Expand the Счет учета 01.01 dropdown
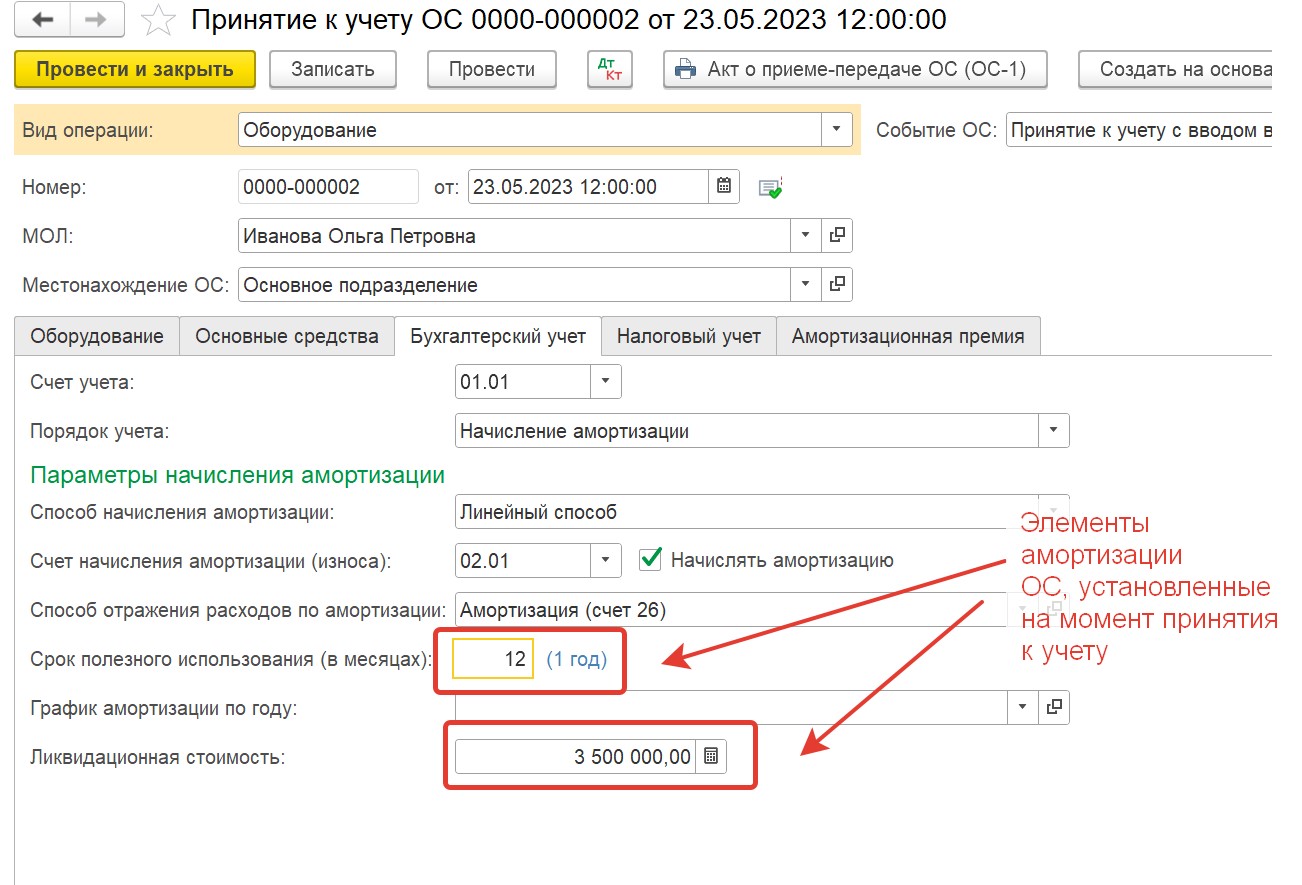 [x=606, y=382]
